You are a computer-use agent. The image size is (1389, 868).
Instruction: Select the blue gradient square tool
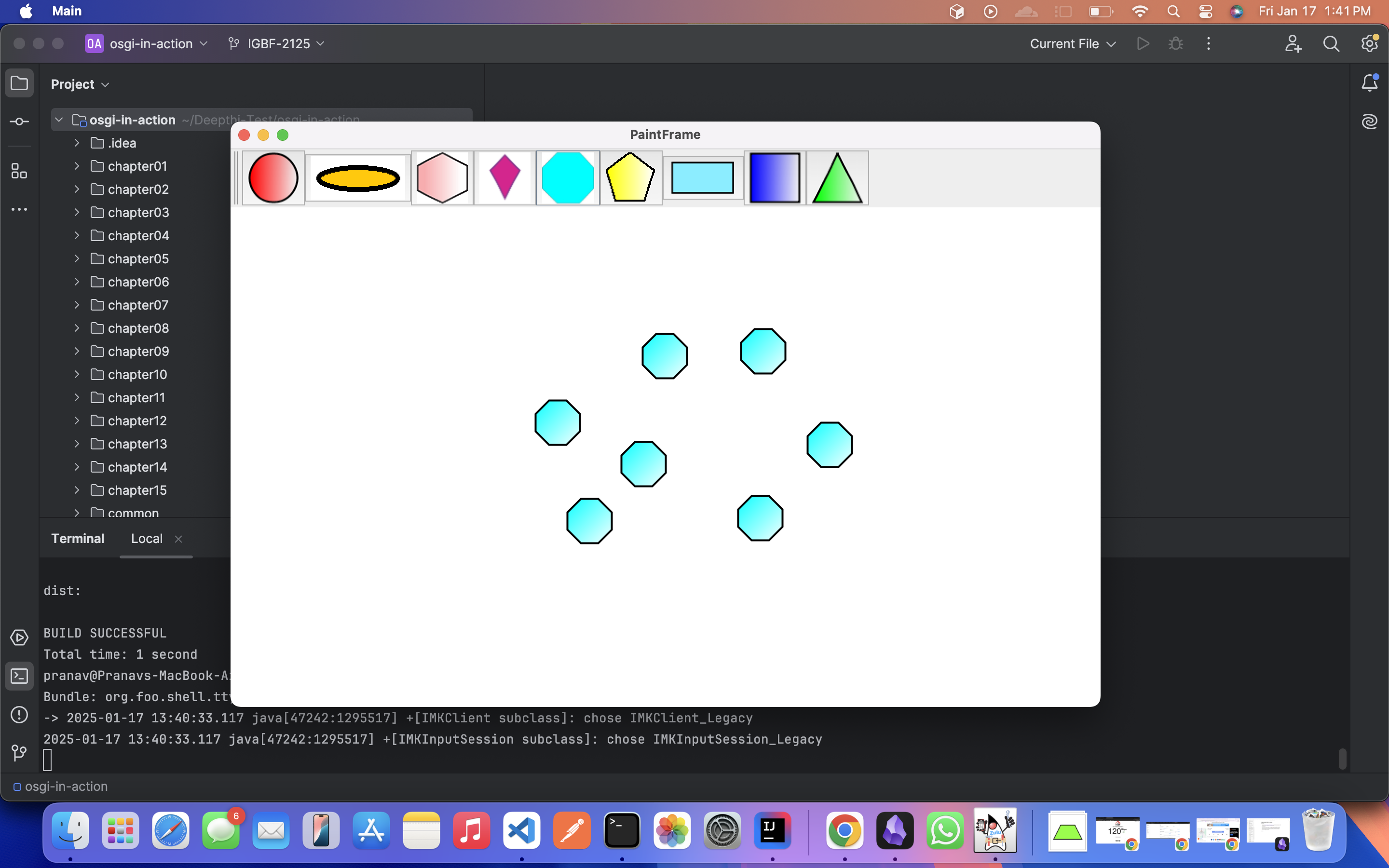pos(774,178)
